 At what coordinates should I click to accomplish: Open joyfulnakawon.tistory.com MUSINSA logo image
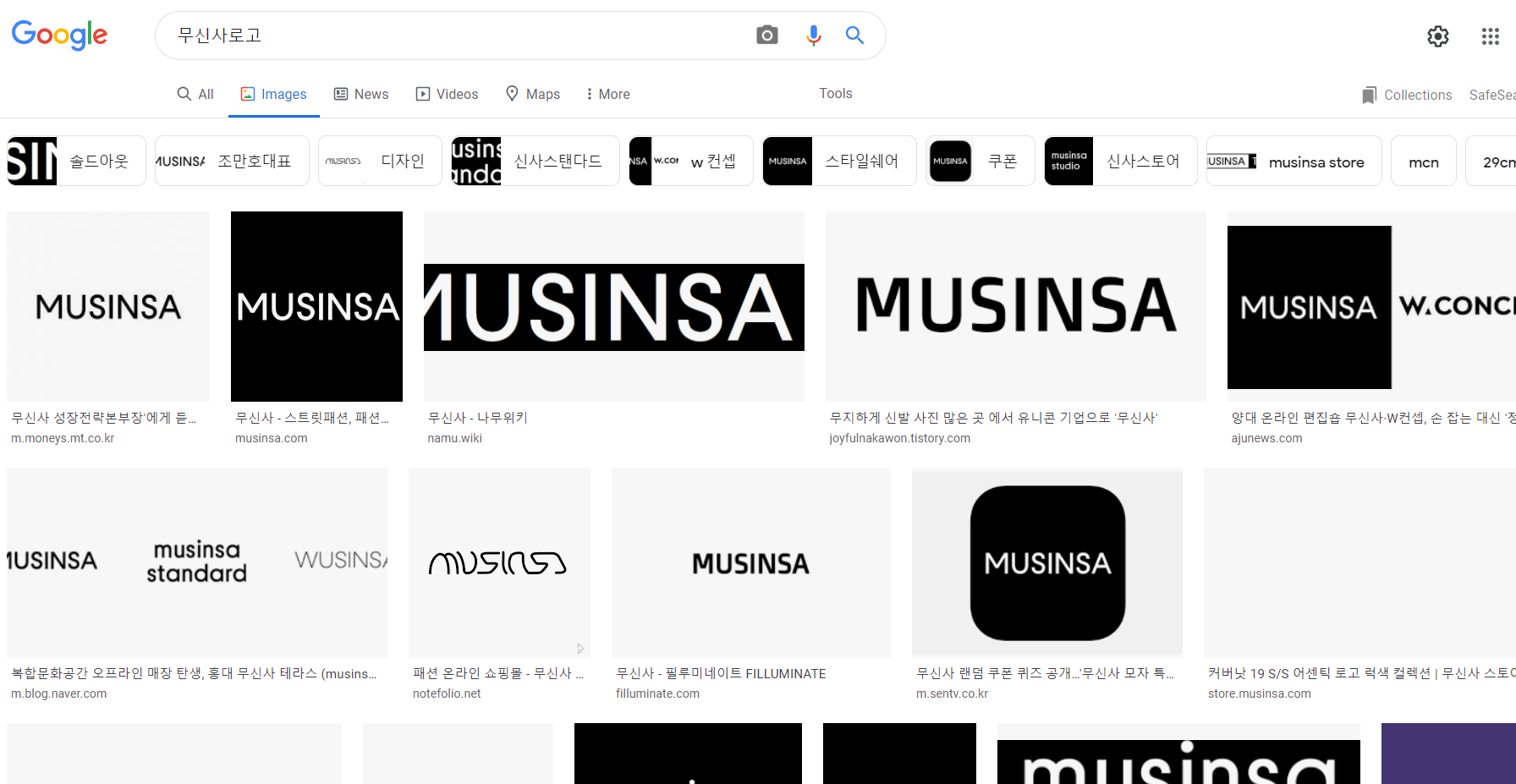1016,306
